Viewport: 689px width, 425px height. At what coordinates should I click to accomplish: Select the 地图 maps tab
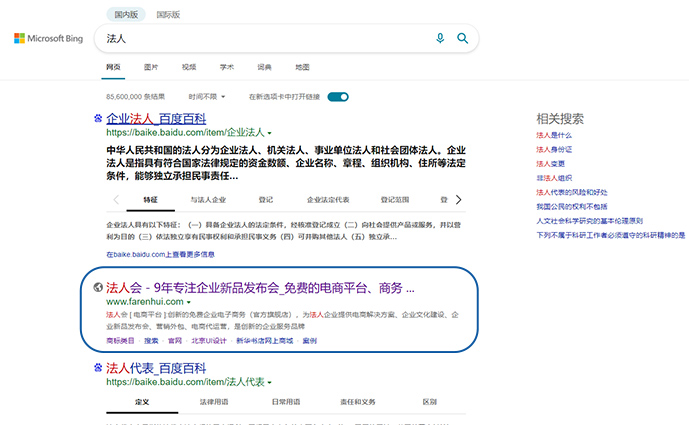[x=302, y=67]
